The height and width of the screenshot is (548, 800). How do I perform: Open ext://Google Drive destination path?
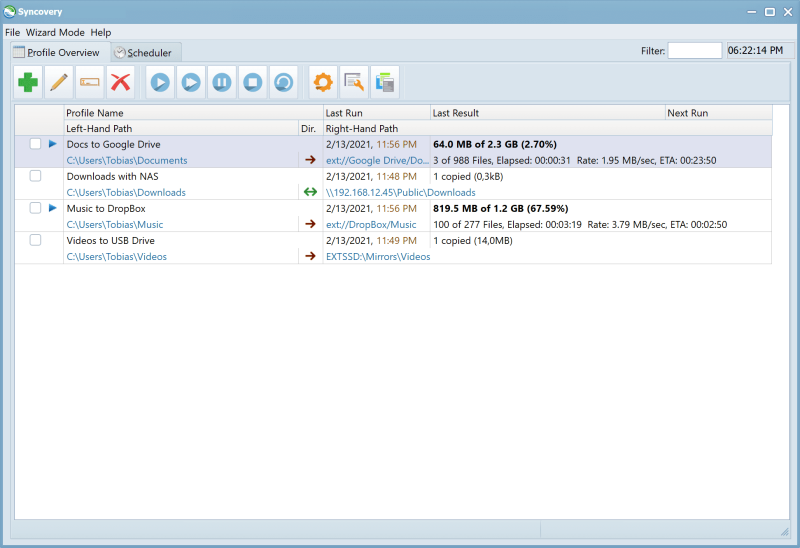pos(378,160)
